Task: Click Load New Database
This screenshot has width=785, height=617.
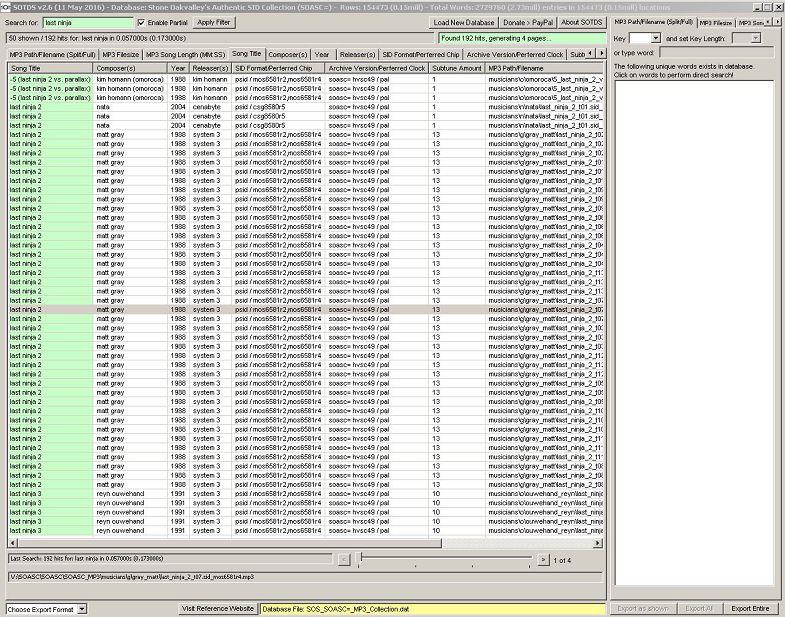Action: [x=464, y=22]
